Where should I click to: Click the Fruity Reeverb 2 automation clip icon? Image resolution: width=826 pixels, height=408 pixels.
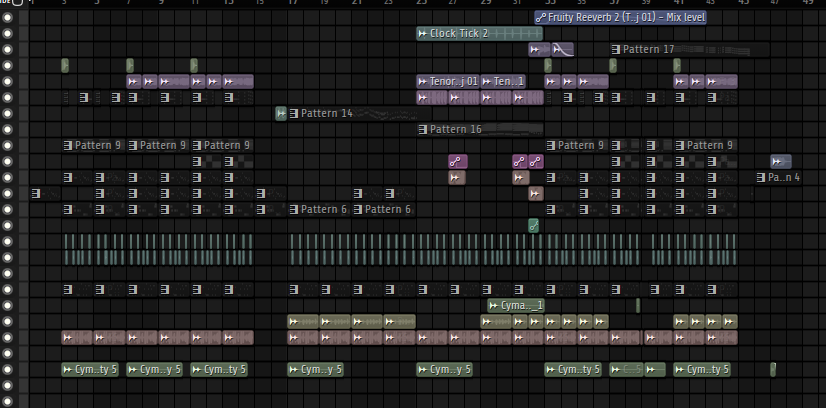(540, 17)
